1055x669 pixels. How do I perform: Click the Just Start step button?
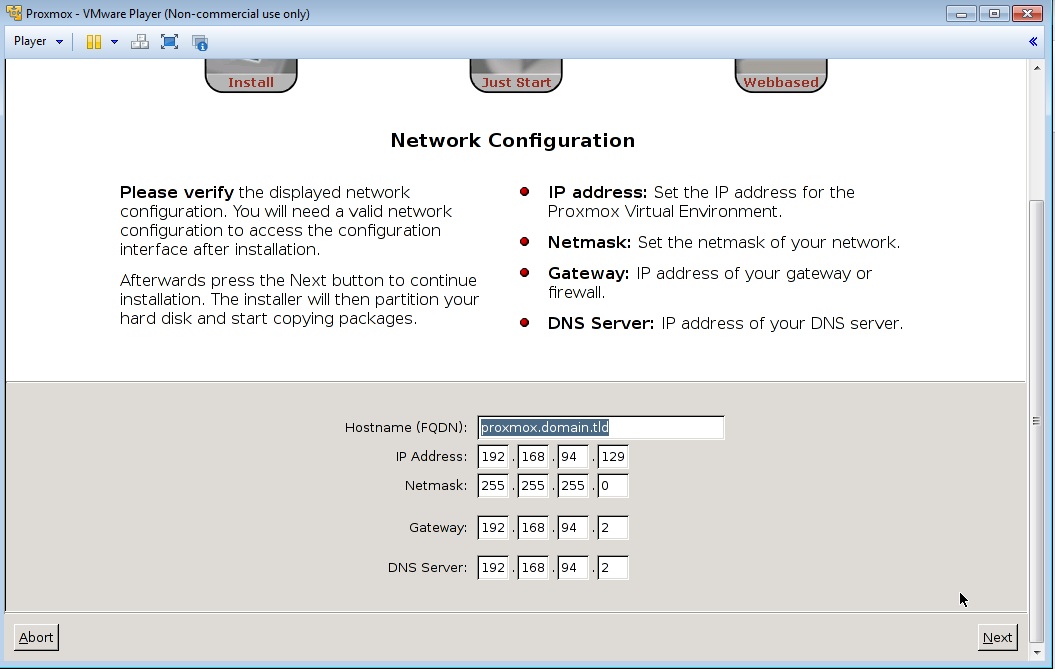coord(516,75)
